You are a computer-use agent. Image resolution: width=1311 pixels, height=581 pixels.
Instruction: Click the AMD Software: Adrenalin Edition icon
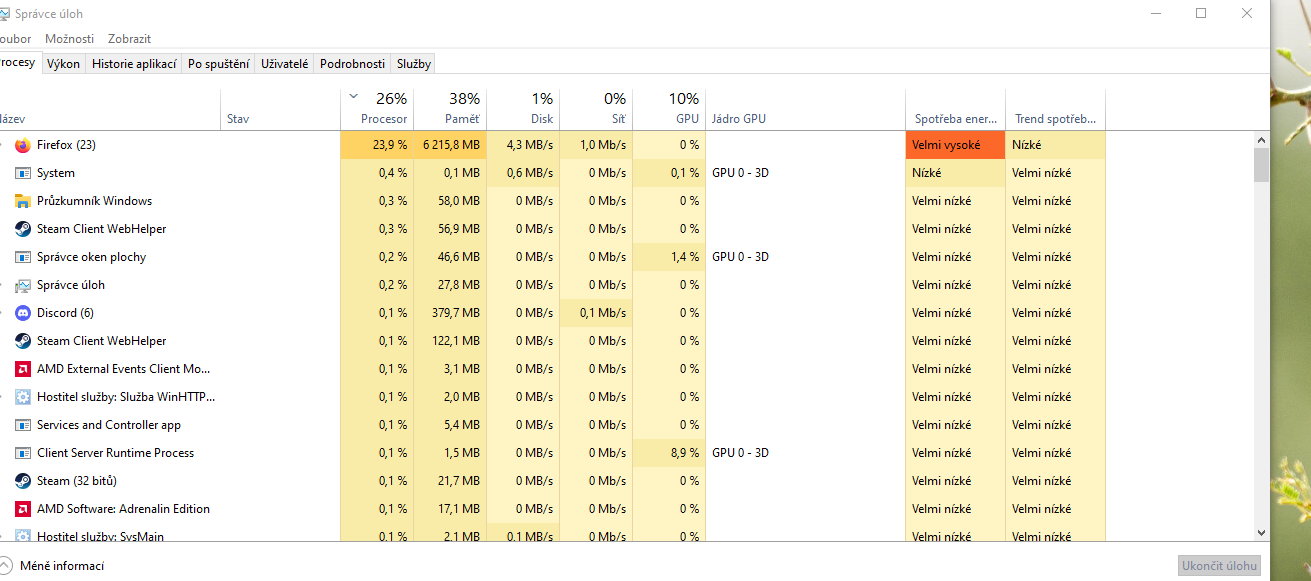tap(23, 509)
